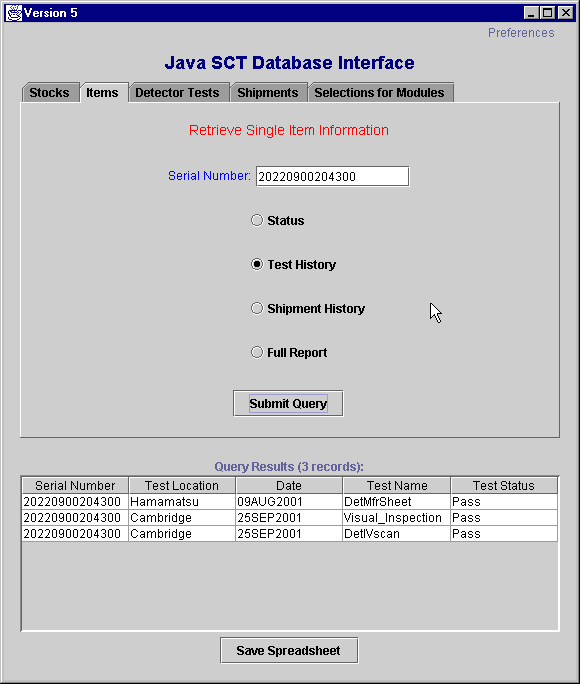Open the Shipments tab
The width and height of the screenshot is (580, 684).
[x=269, y=92]
